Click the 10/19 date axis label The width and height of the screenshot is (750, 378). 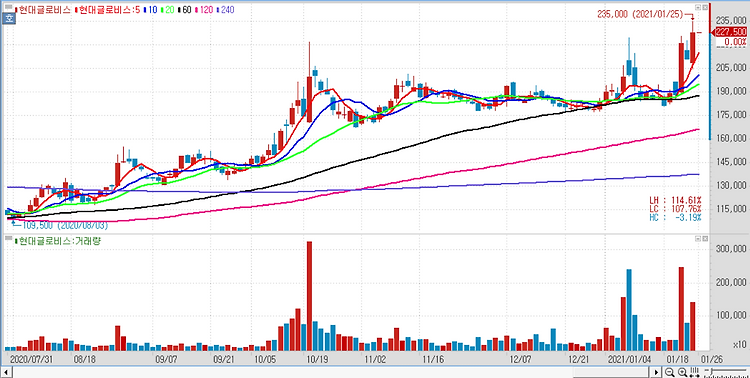point(317,358)
